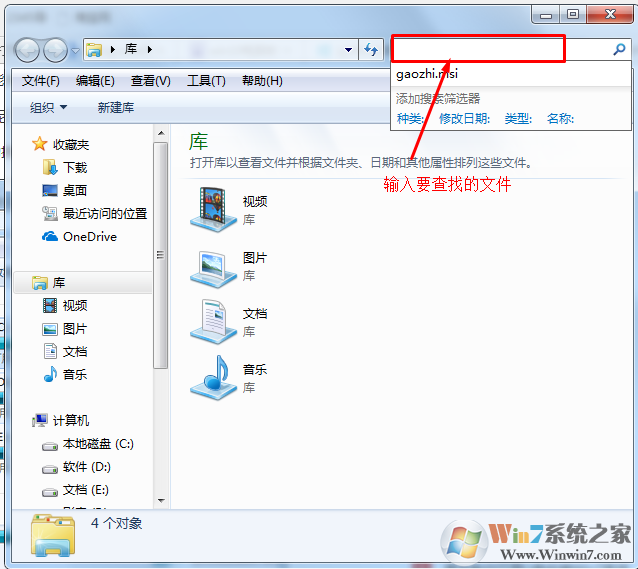The height and width of the screenshot is (569, 638).
Task: Click inside the search input box
Action: (502, 49)
